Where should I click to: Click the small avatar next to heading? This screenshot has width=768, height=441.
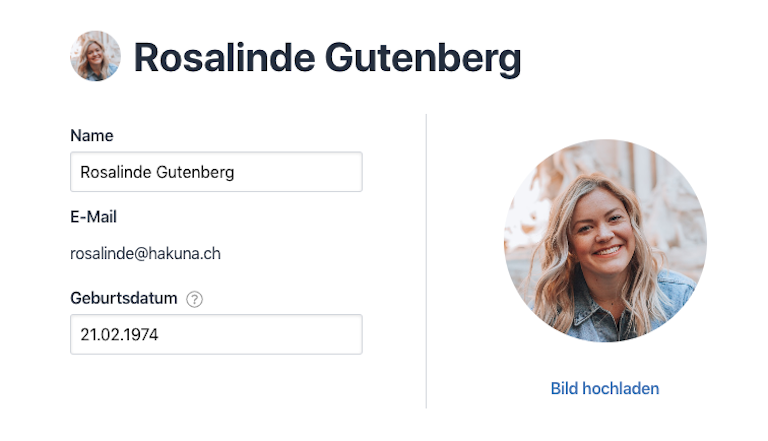(x=96, y=56)
